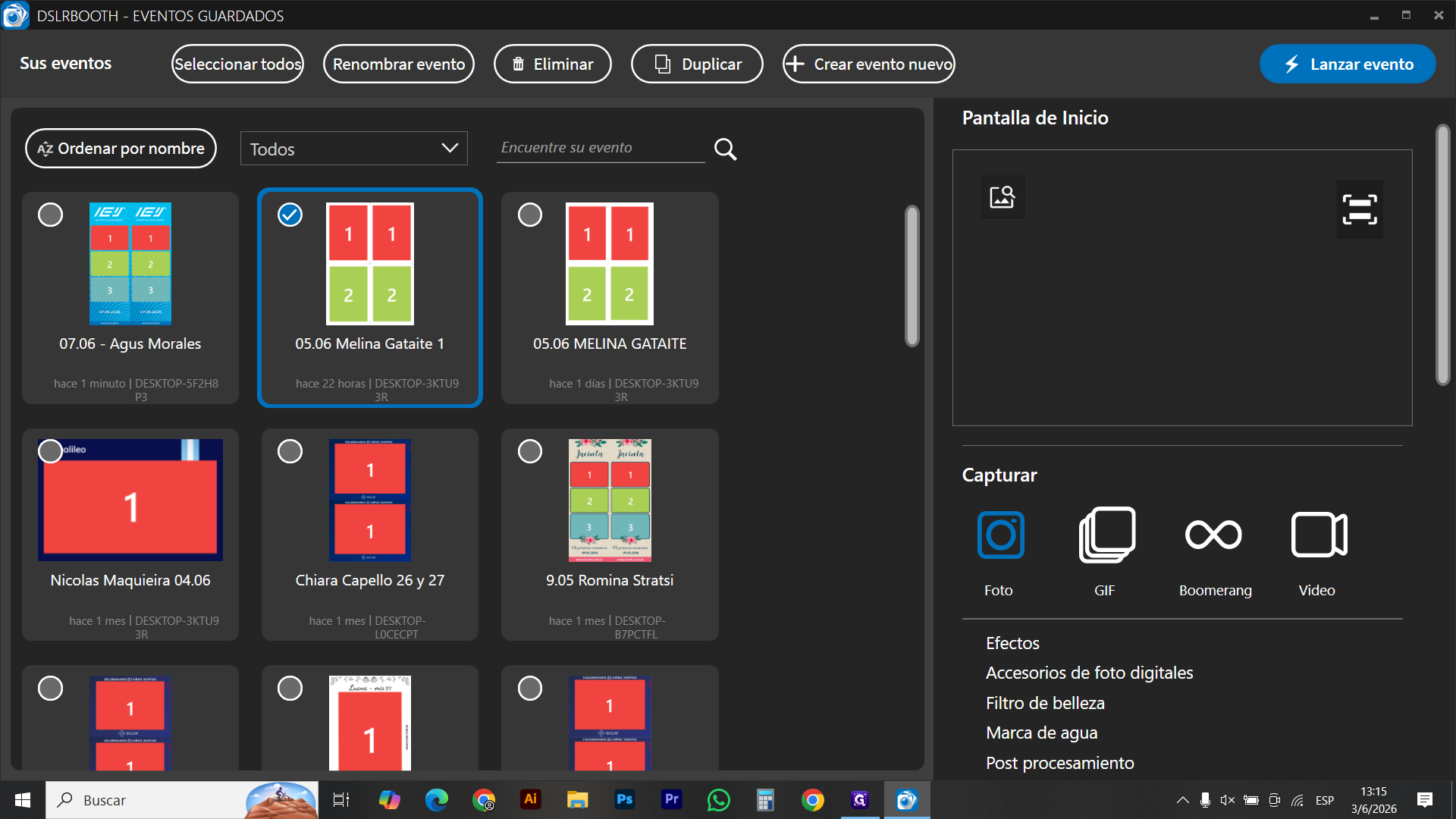
Task: Open the Marca de agua section
Action: point(1041,733)
